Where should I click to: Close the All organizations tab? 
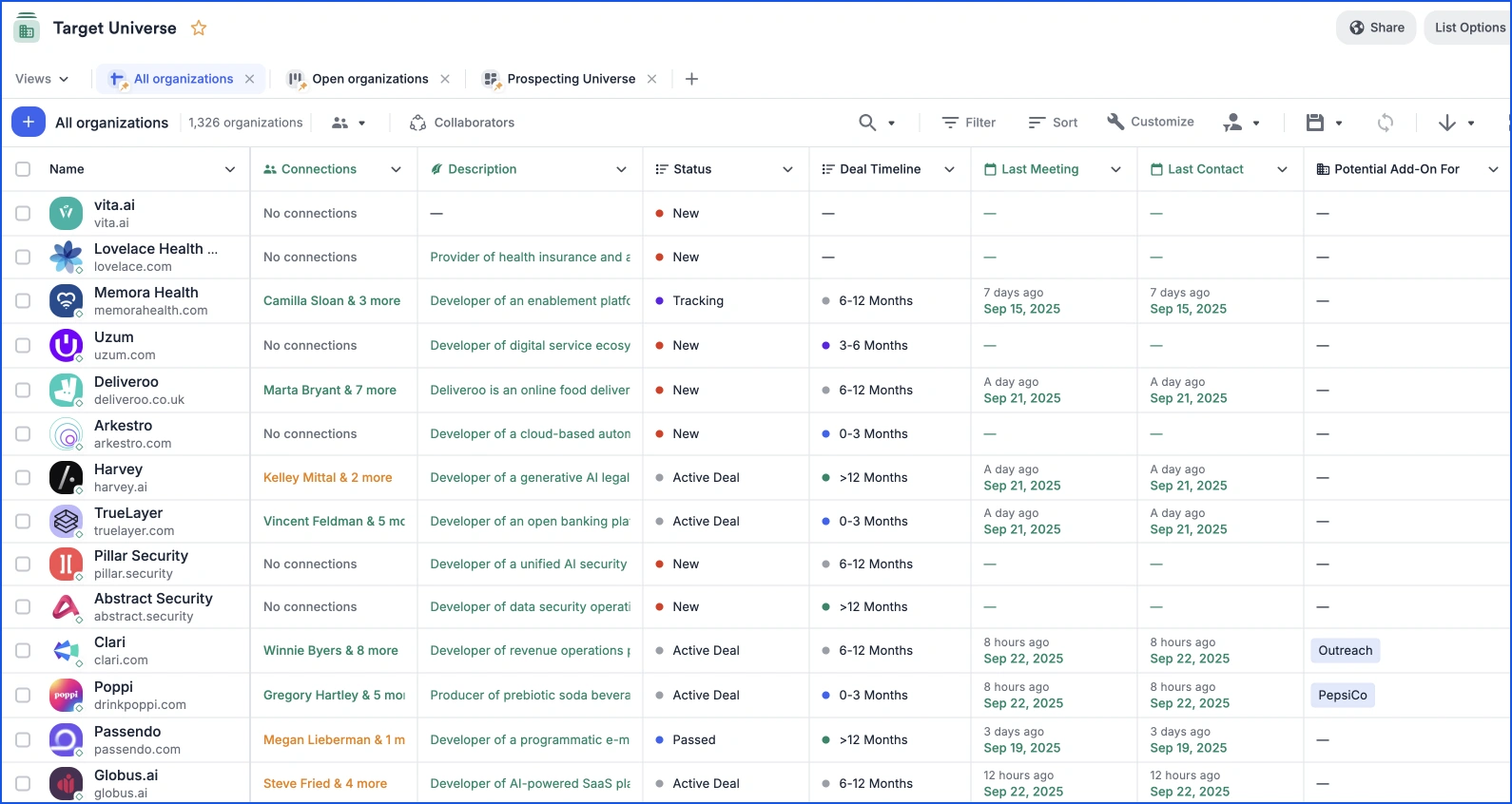coord(249,79)
